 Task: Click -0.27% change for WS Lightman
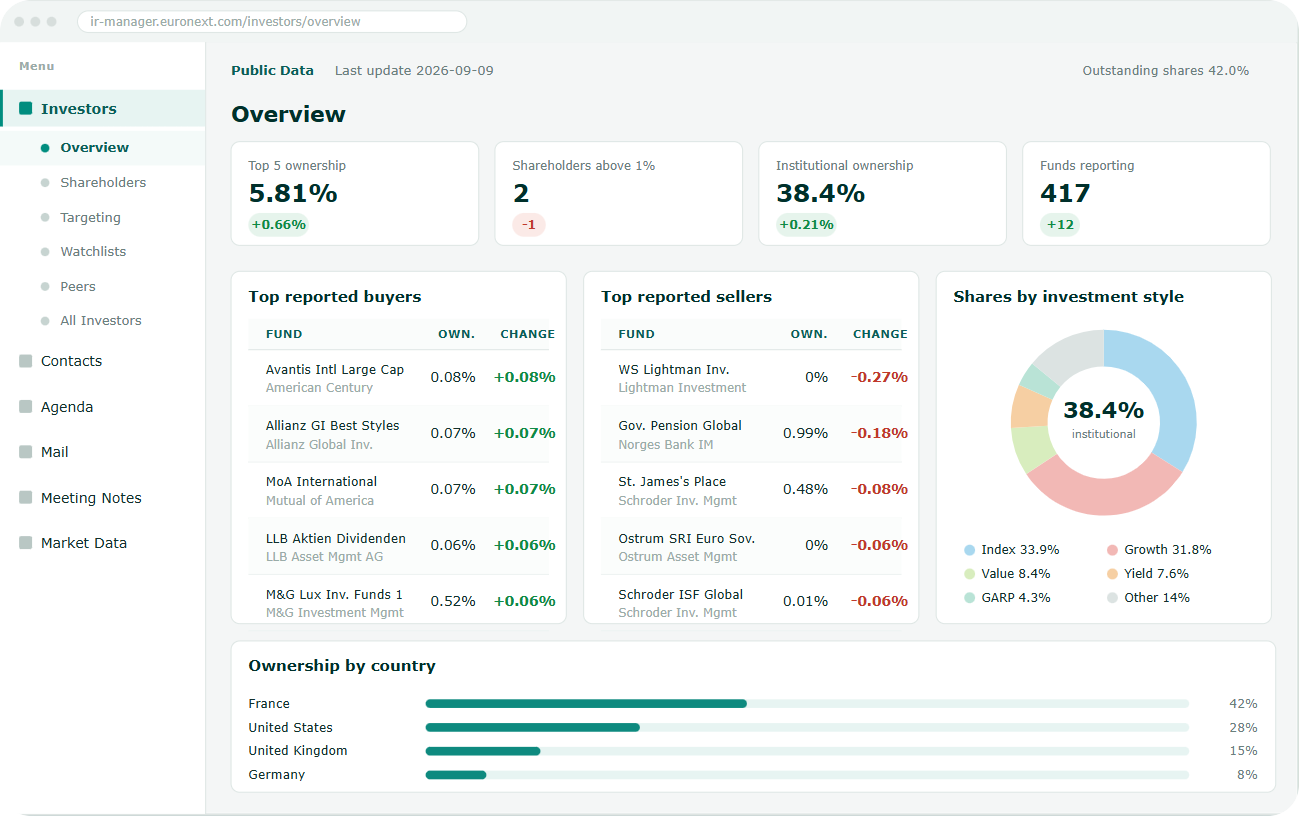click(879, 377)
